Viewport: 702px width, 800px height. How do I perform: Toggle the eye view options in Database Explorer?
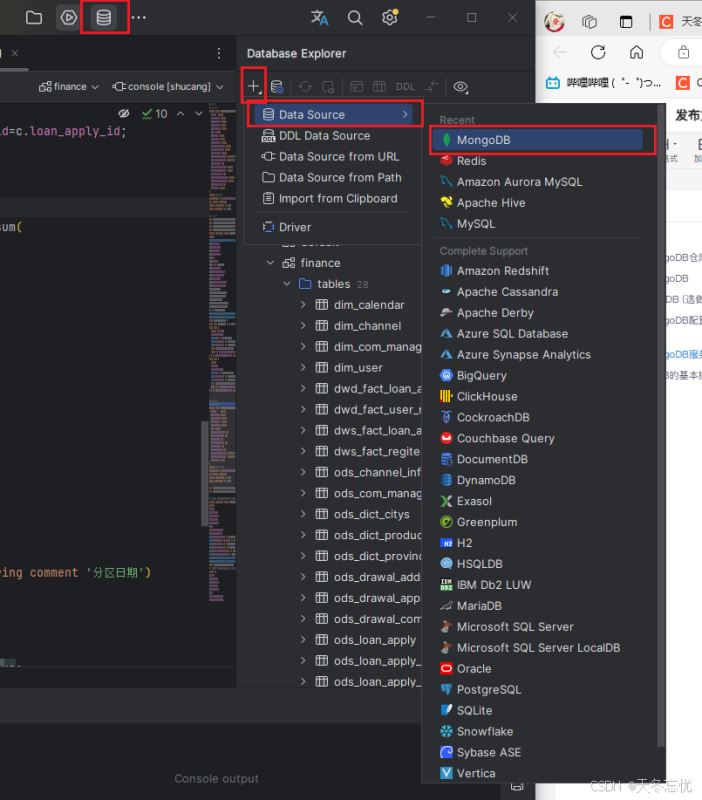click(x=461, y=87)
